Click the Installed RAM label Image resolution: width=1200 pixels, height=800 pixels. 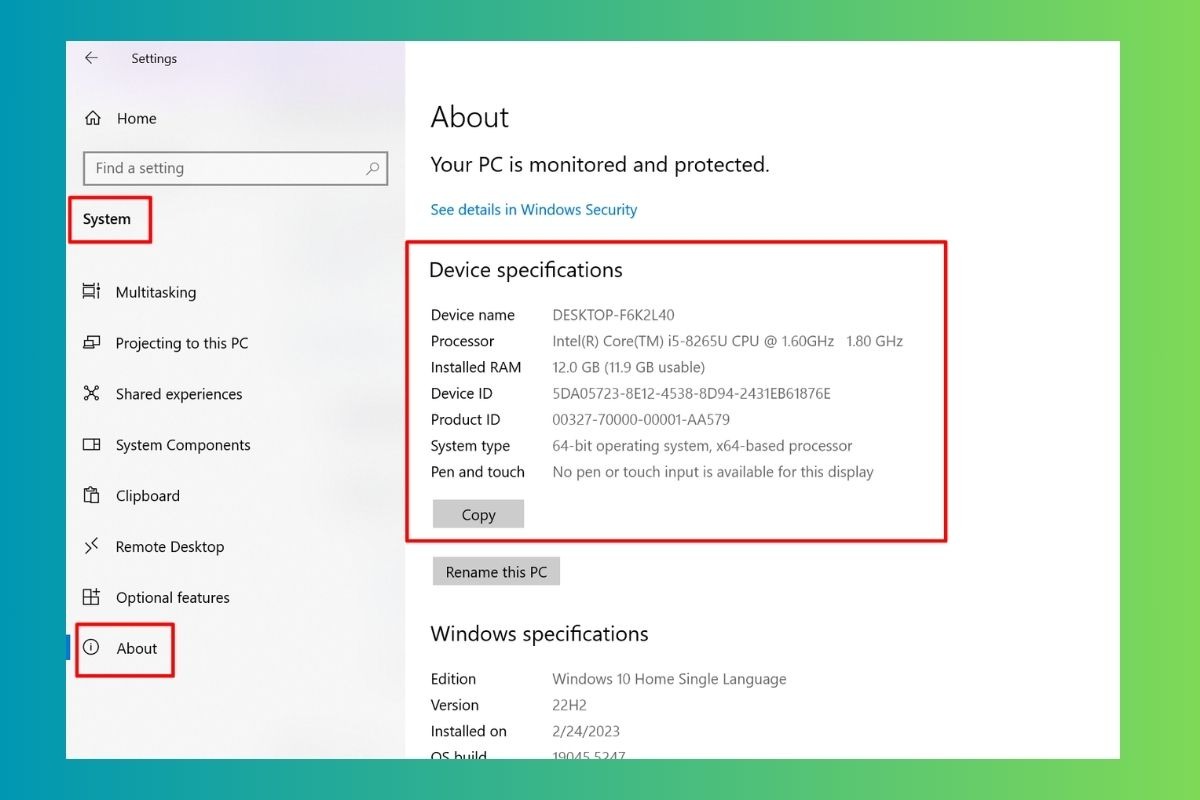click(x=477, y=367)
